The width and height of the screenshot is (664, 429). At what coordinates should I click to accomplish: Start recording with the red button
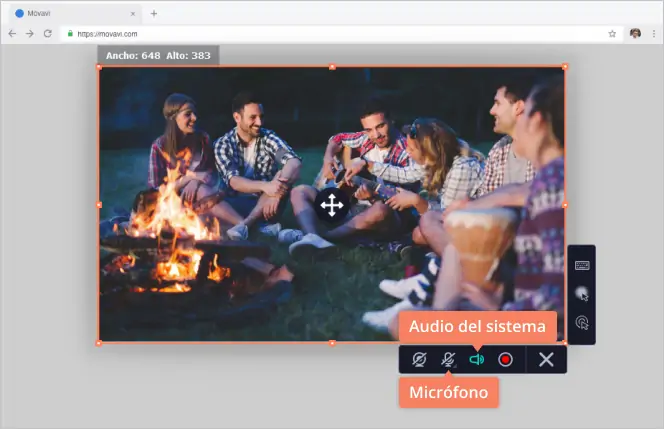click(x=505, y=360)
